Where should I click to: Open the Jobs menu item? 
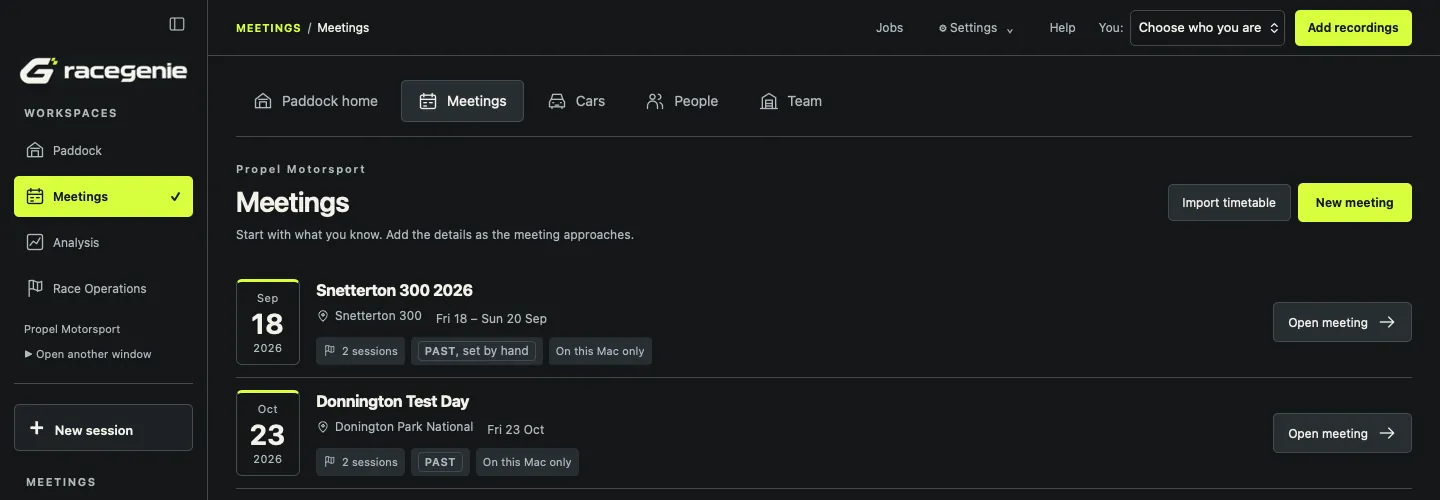tap(889, 28)
